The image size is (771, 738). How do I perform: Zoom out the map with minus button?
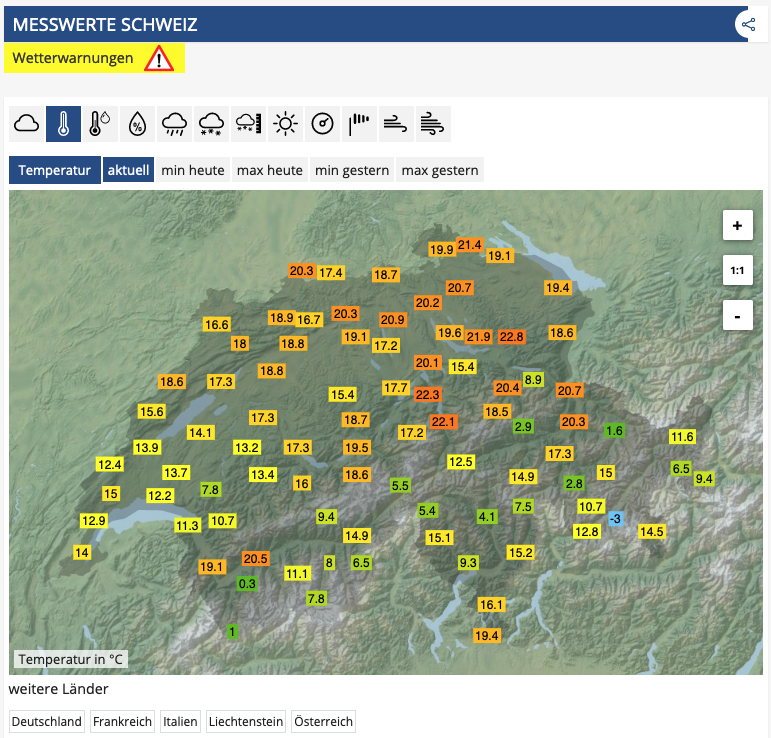pyautogui.click(x=738, y=315)
